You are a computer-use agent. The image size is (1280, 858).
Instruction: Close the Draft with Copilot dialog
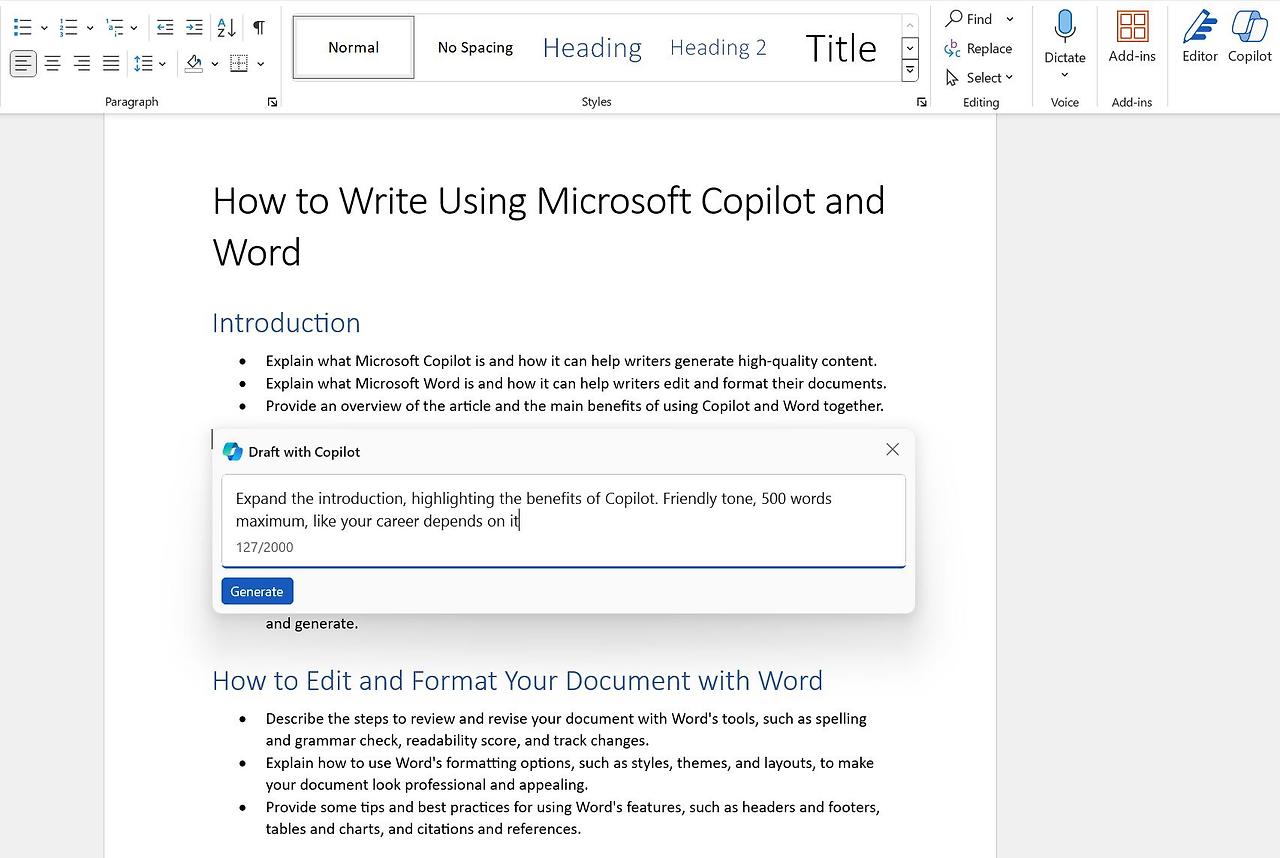pyautogui.click(x=893, y=450)
